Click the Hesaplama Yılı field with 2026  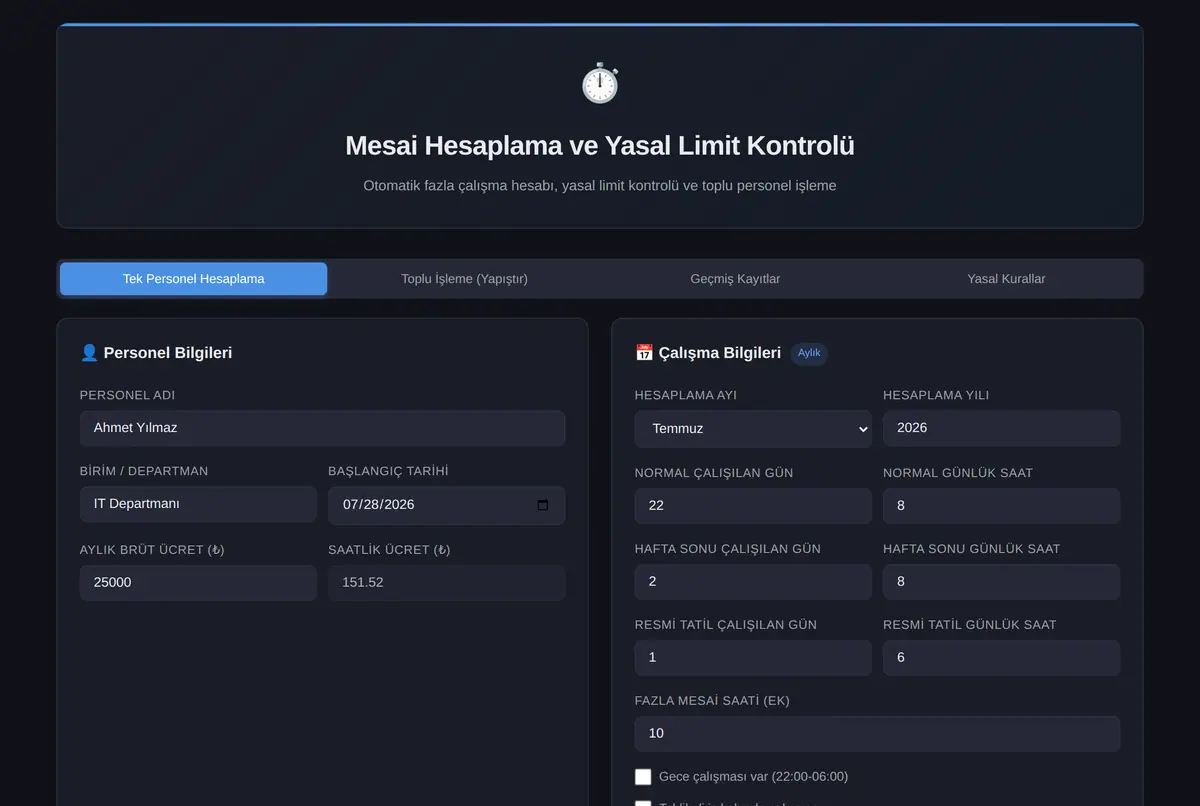(x=1001, y=428)
